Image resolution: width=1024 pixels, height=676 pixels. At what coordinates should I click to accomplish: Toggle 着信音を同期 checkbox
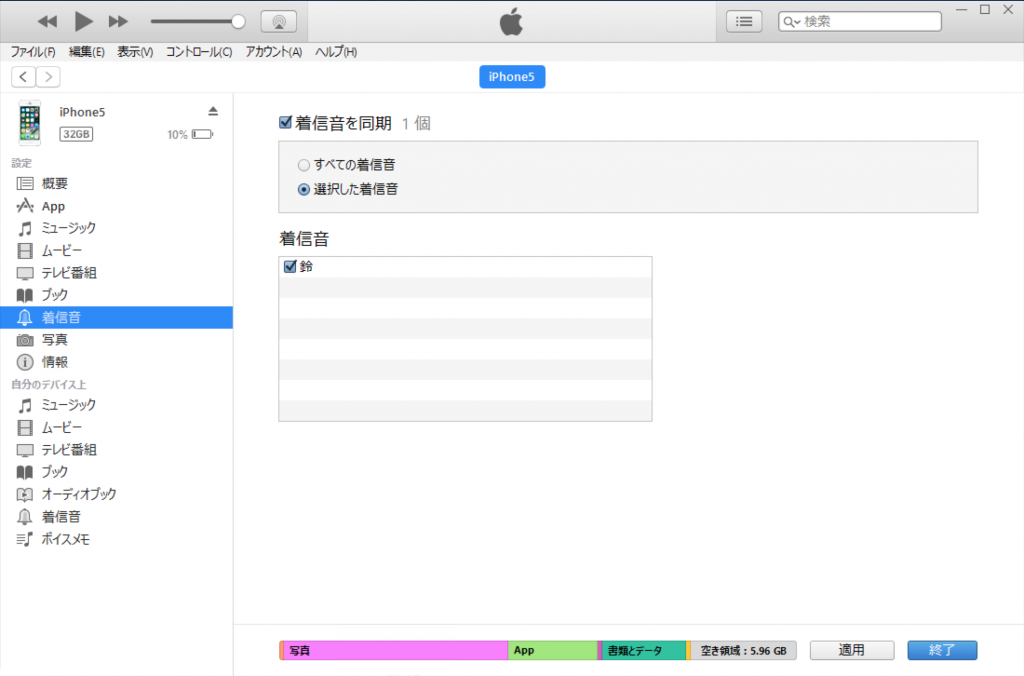coord(285,122)
